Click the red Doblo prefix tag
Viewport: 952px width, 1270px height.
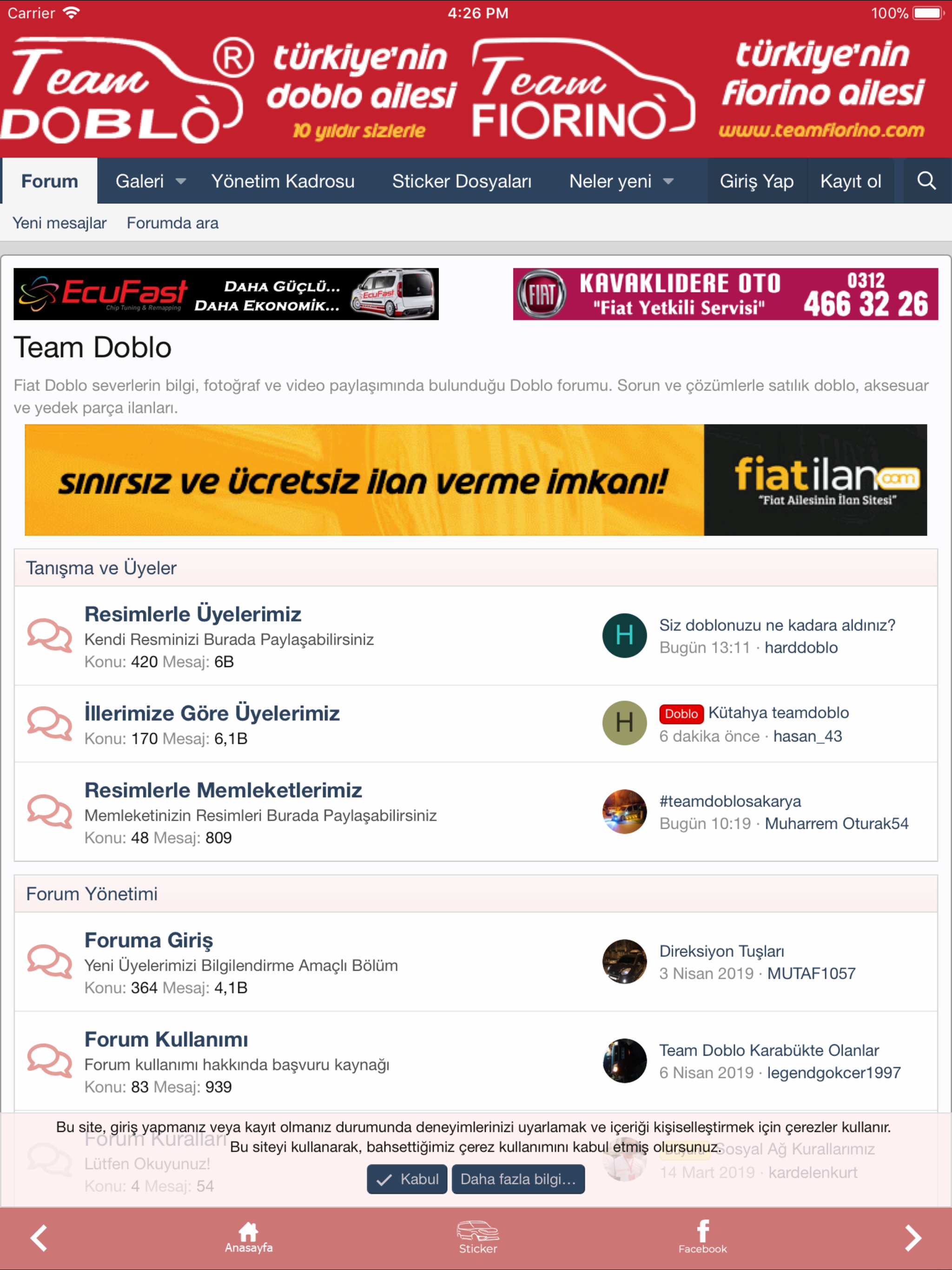[681, 714]
